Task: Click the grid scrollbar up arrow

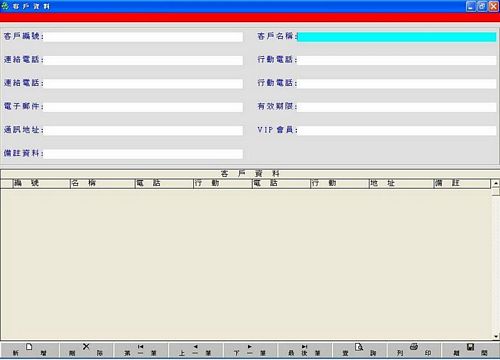Action: [496, 183]
